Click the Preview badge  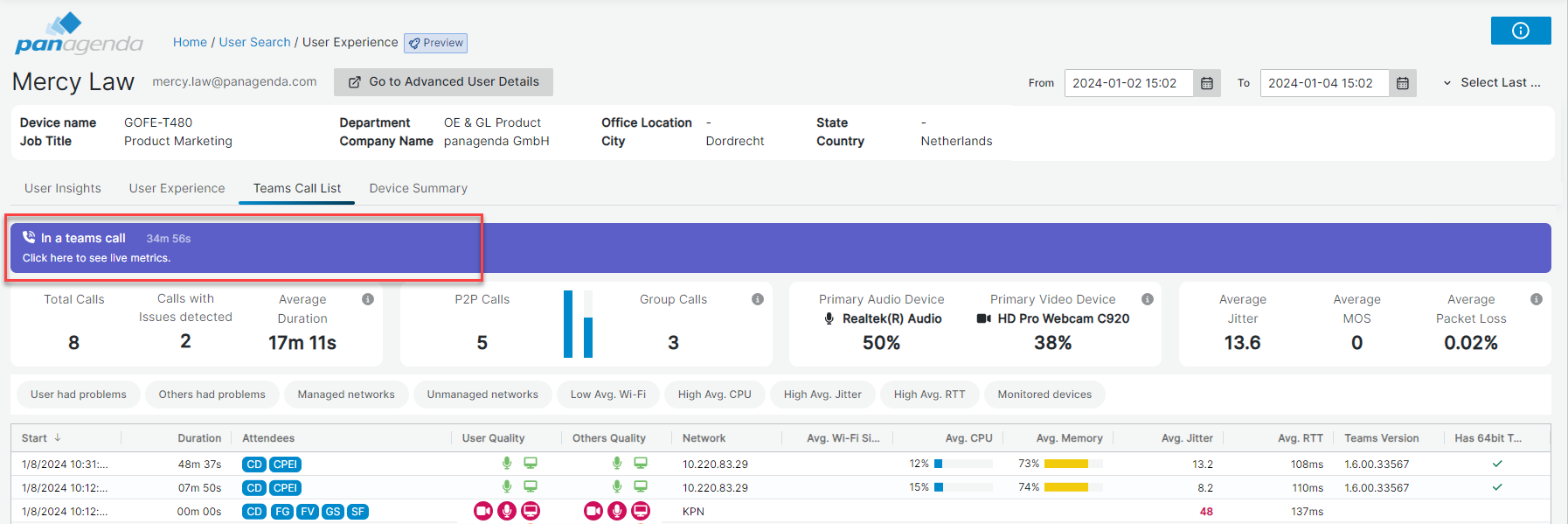436,43
